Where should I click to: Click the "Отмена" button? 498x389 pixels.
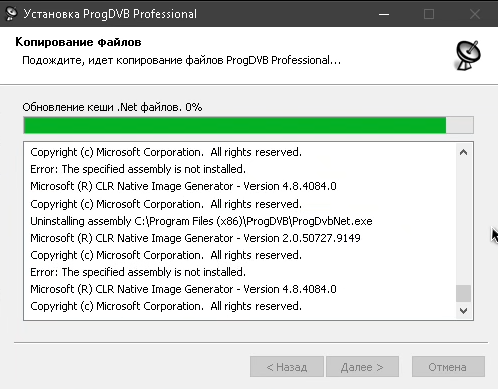click(448, 367)
